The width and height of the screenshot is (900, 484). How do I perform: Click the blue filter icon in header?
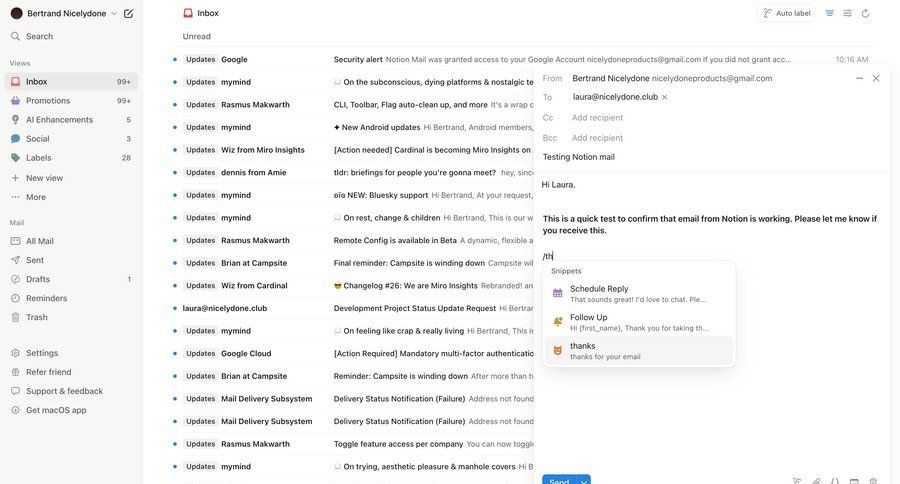pos(829,13)
